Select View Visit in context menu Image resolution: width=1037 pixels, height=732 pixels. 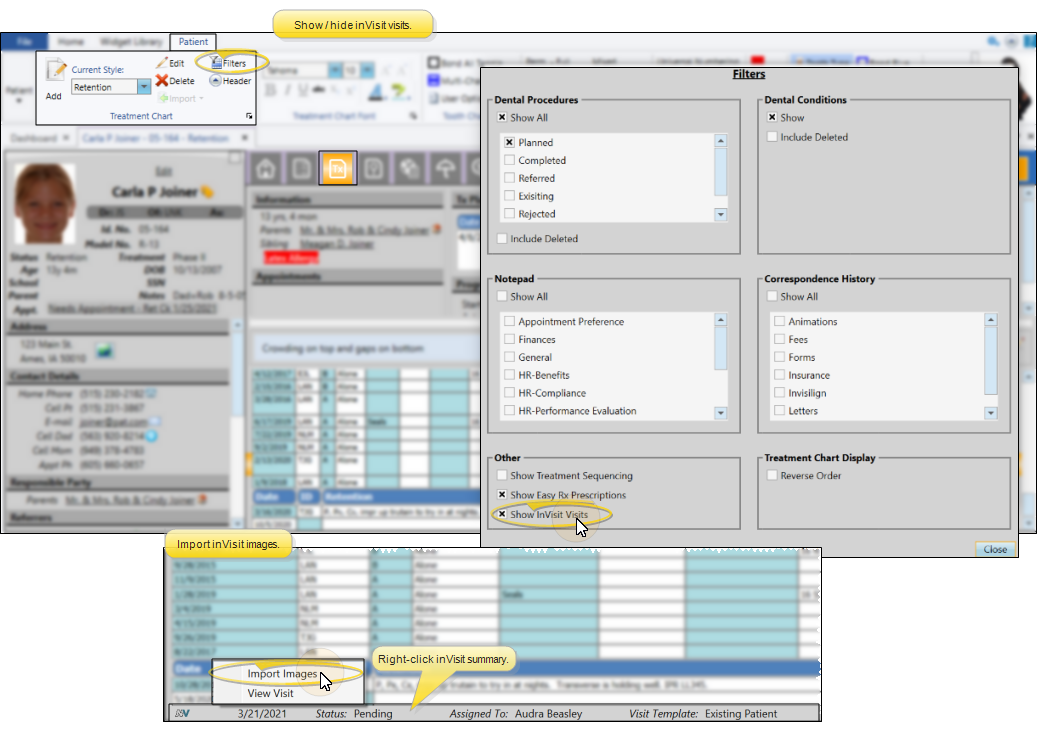(x=270, y=693)
